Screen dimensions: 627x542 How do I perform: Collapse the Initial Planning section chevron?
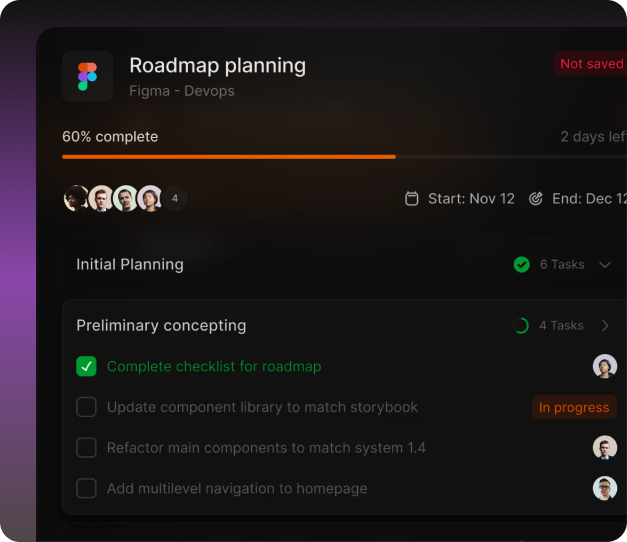tap(605, 265)
